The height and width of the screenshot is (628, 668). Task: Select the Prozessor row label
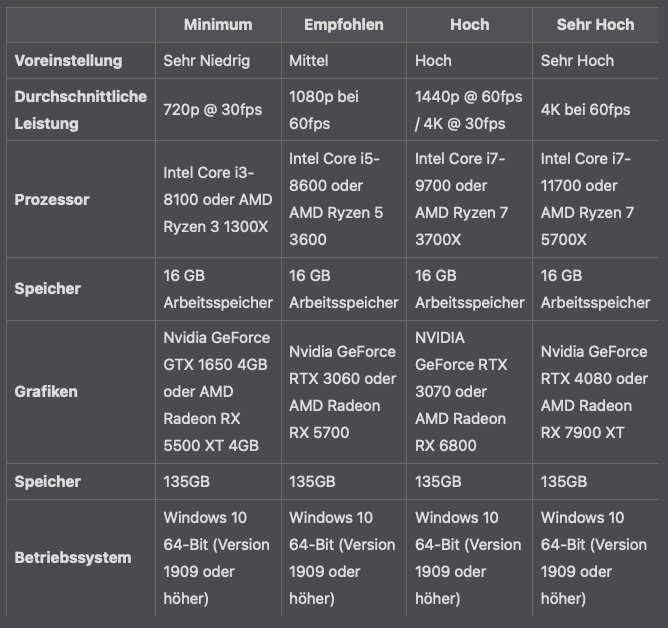tap(52, 199)
